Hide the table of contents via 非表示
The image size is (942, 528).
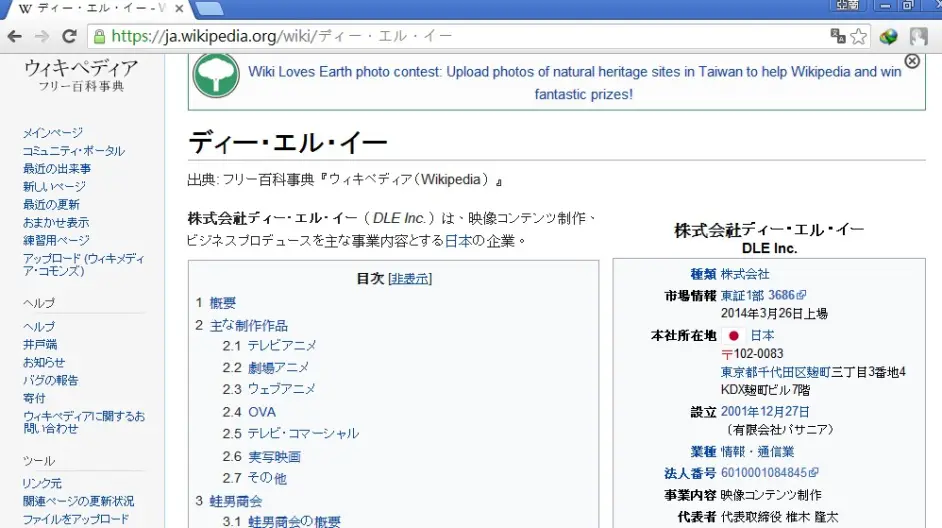pos(410,279)
